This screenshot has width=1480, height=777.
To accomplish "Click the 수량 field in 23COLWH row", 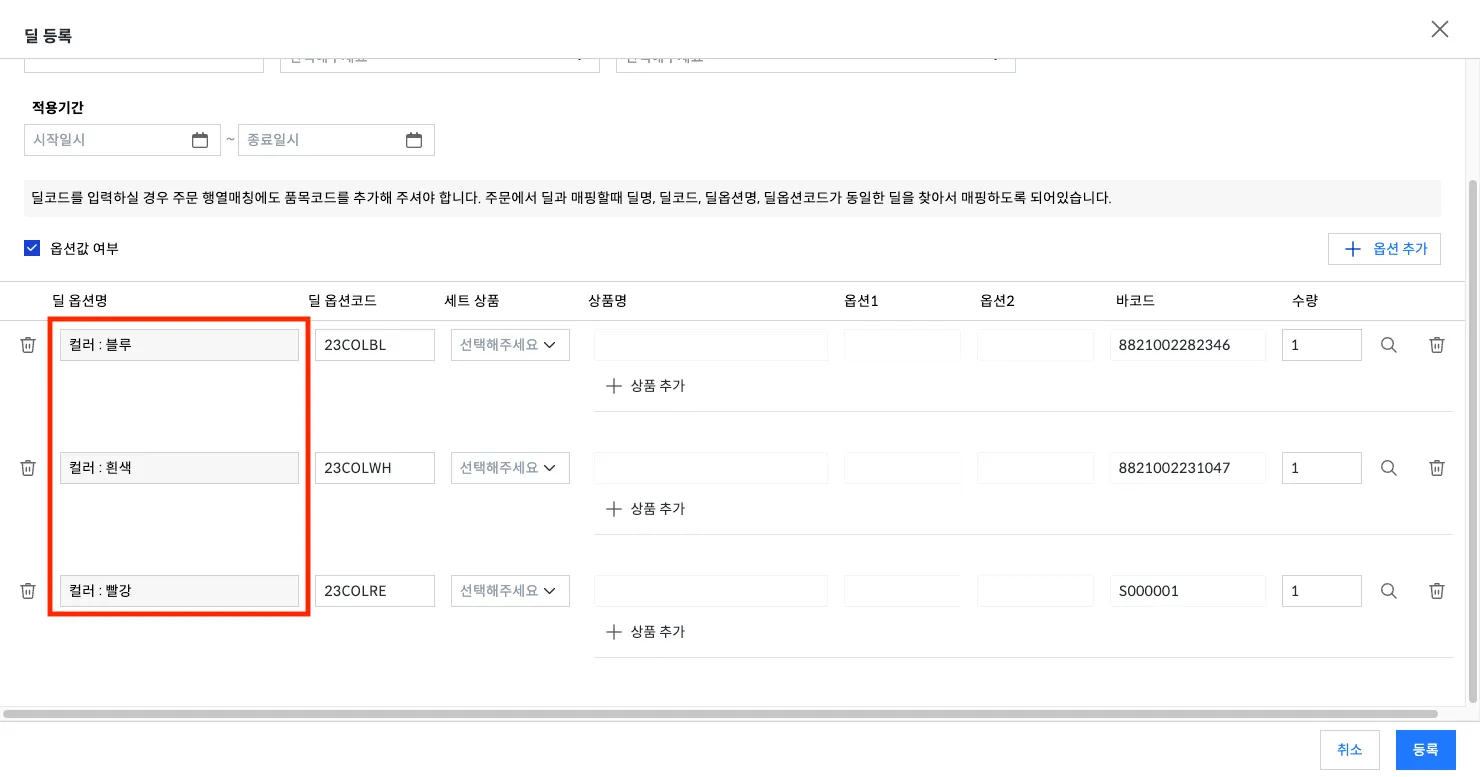I will (x=1322, y=468).
